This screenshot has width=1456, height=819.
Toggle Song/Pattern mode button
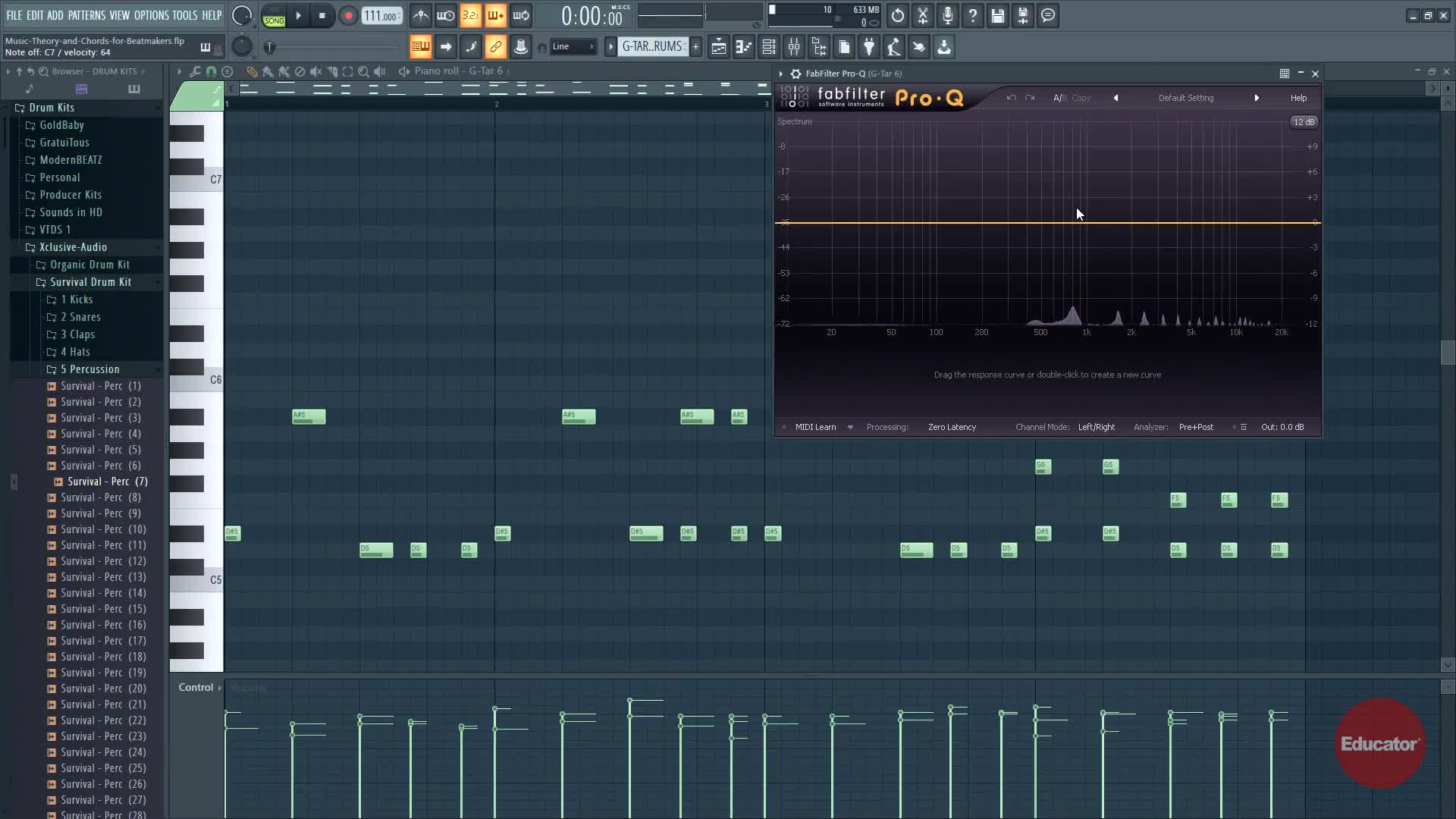point(274,15)
